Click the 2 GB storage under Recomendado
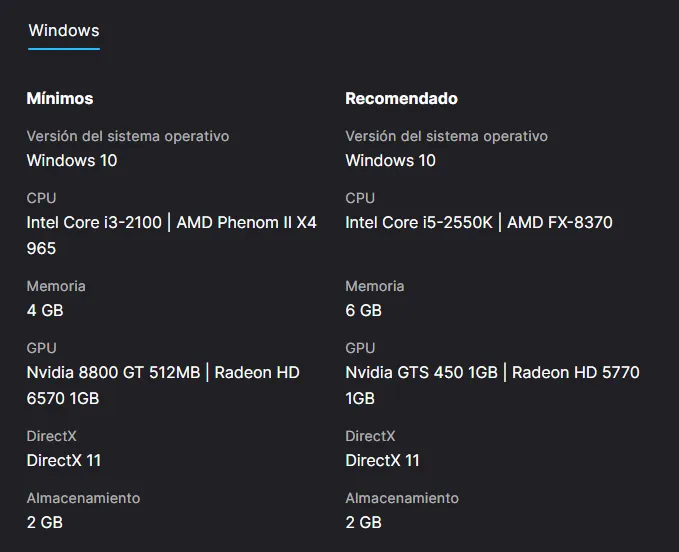679x552 pixels. click(364, 522)
